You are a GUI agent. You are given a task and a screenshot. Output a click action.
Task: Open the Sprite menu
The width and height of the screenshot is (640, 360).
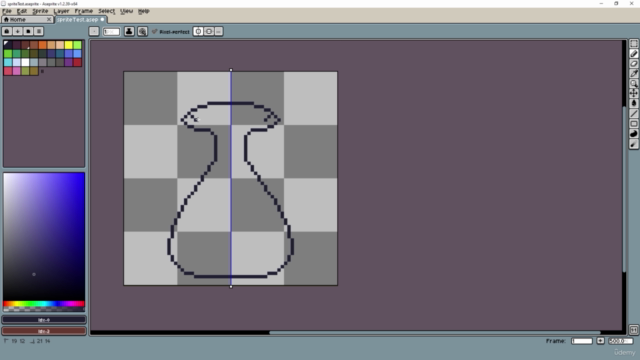click(x=40, y=11)
